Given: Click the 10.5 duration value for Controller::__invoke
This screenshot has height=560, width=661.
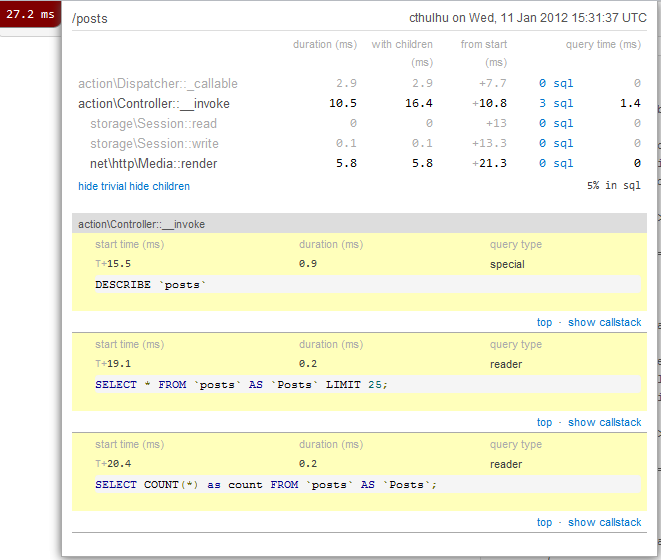Looking at the screenshot, I should (343, 103).
